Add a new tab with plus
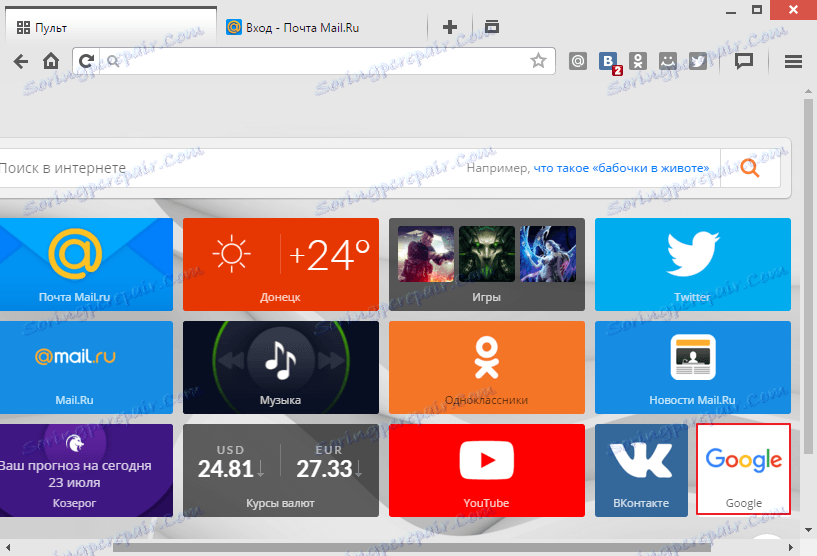Screen dimensions: 817x556 [x=450, y=27]
